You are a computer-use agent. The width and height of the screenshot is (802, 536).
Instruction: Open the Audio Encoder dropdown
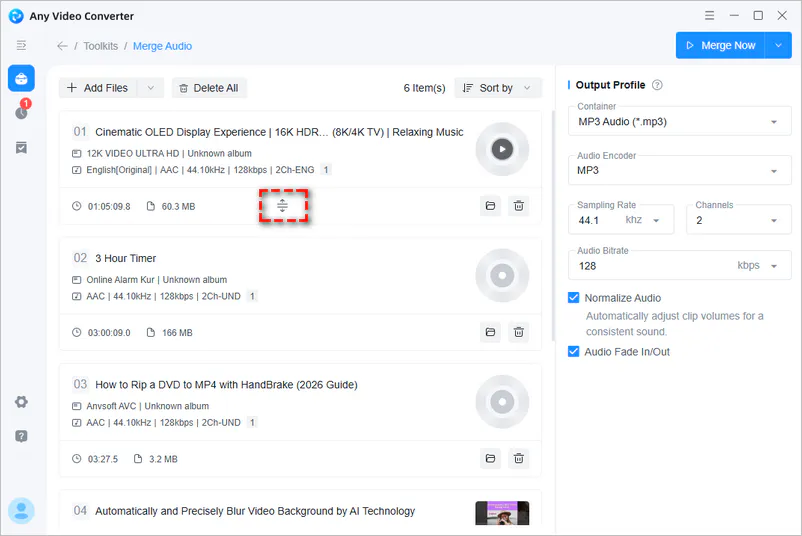(x=679, y=170)
